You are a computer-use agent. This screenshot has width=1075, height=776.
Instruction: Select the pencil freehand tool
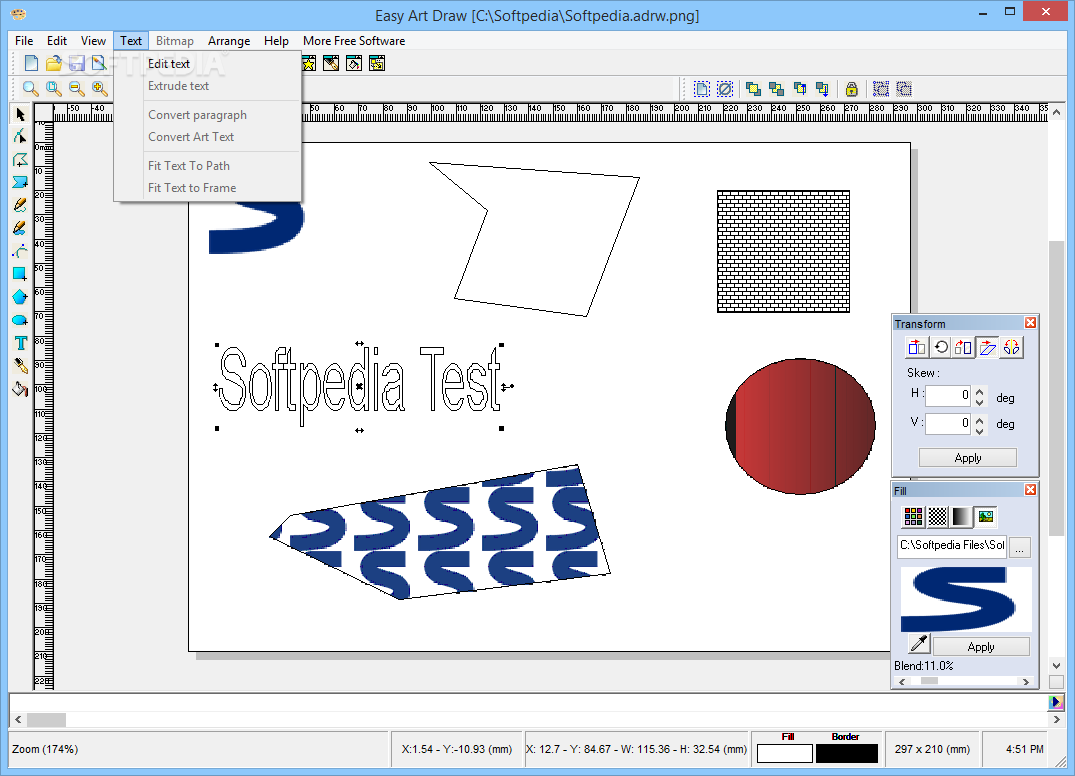(20, 204)
